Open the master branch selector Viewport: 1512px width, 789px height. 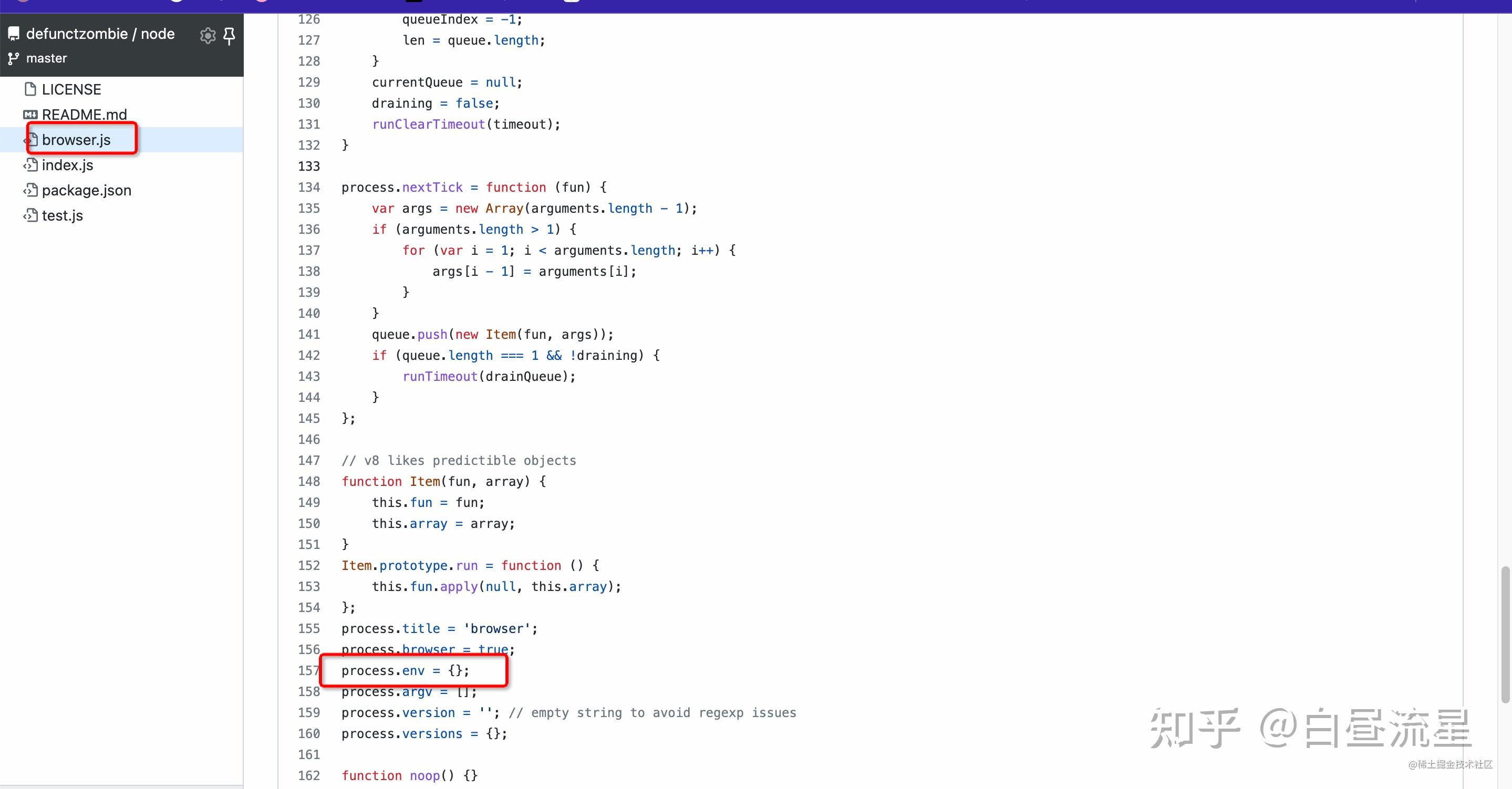pyautogui.click(x=46, y=59)
